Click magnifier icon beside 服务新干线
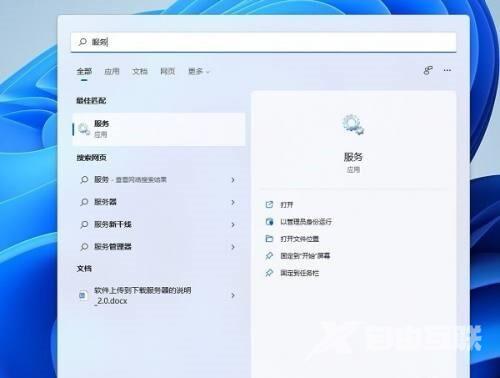Viewport: 500px width, 378px height. coord(84,224)
